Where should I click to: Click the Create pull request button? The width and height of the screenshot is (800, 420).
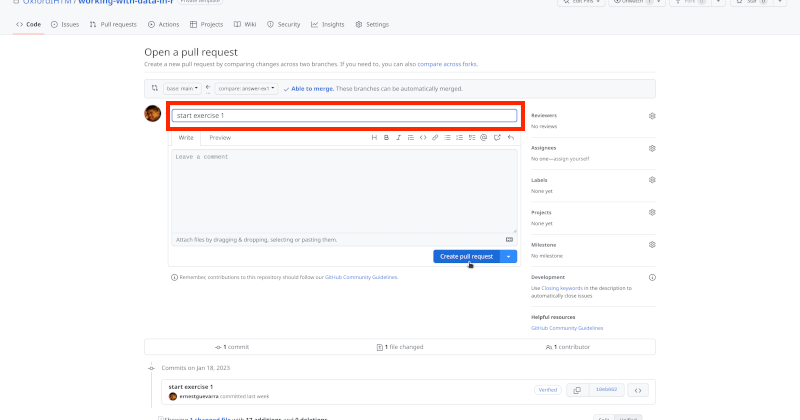[x=466, y=256]
